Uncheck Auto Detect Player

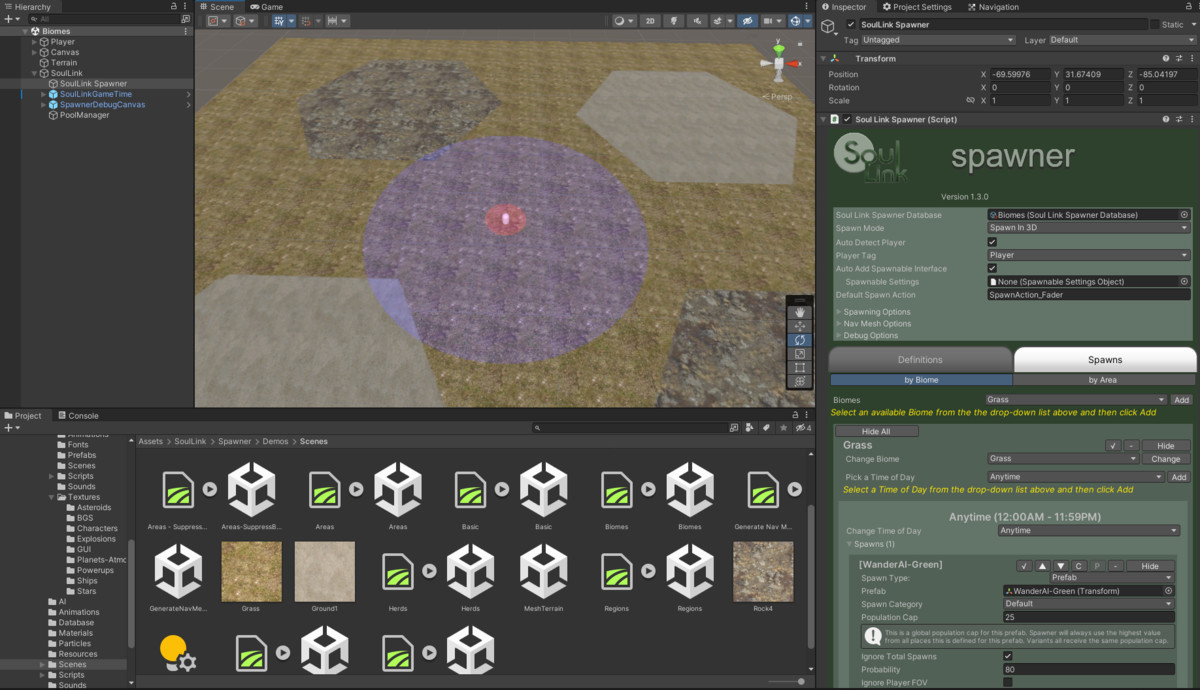point(992,242)
